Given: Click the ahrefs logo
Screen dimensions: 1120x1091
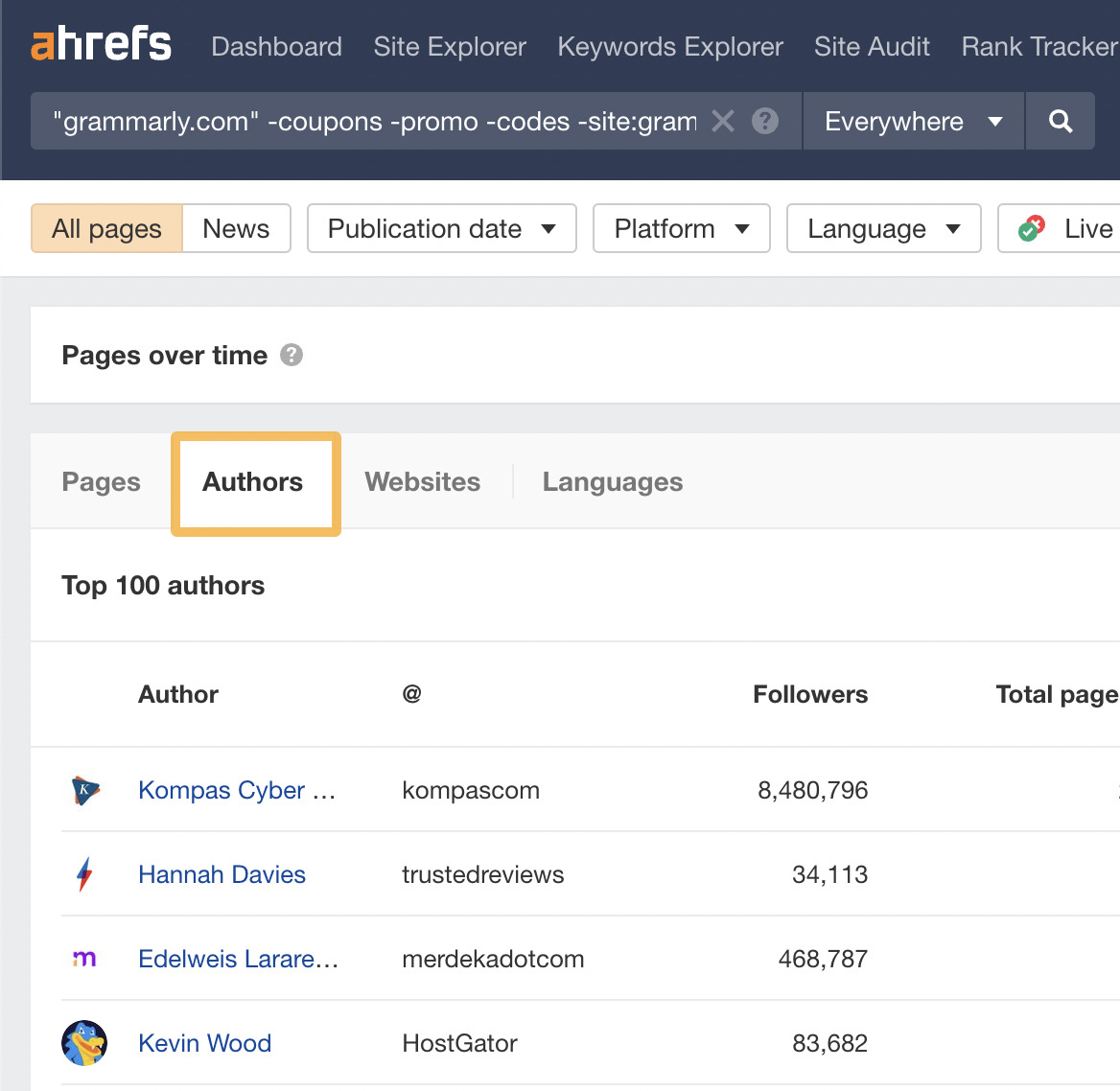Looking at the screenshot, I should (101, 43).
